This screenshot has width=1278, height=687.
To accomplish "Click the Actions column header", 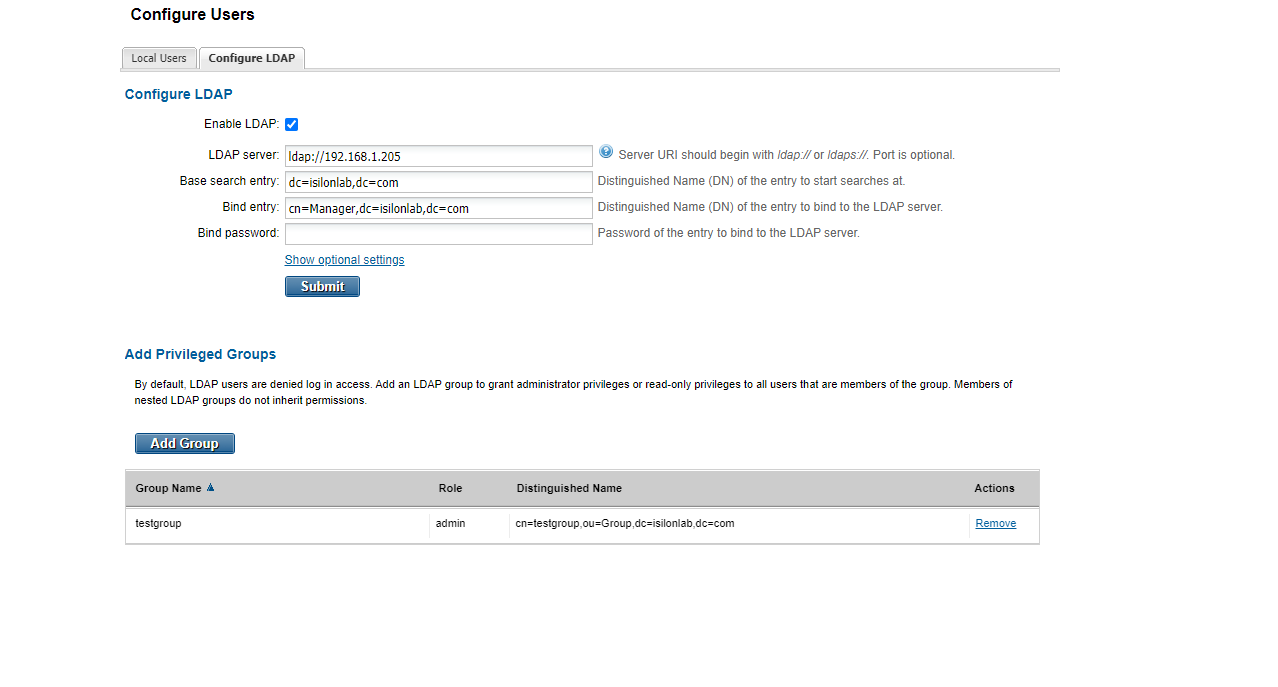I will pyautogui.click(x=993, y=488).
